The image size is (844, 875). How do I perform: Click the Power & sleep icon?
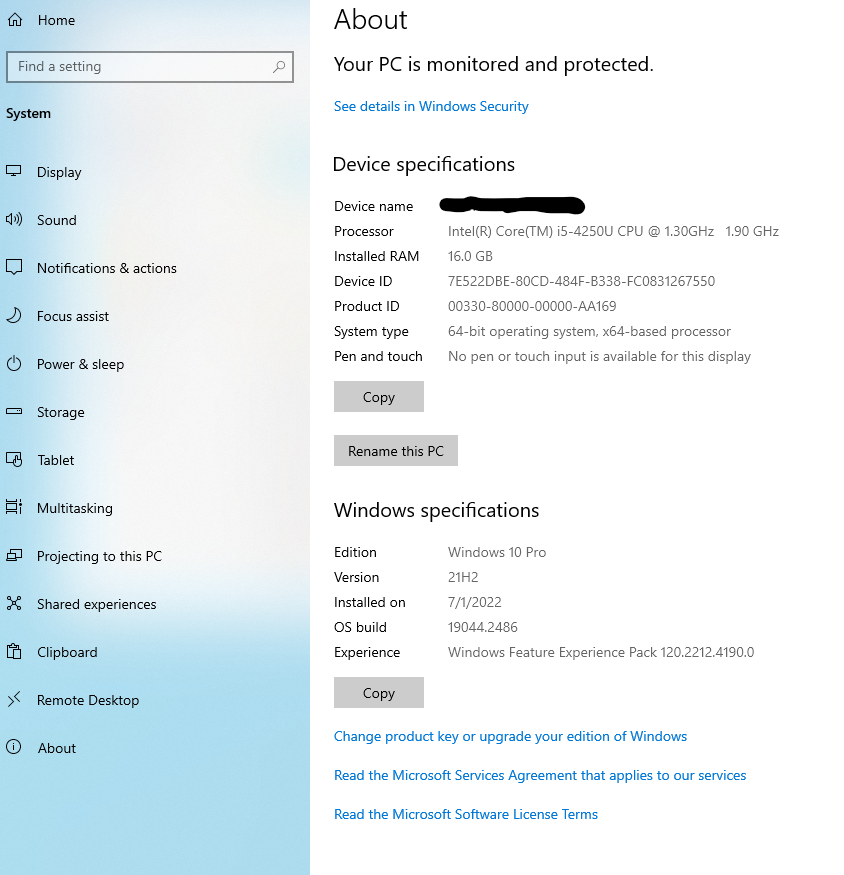click(14, 364)
